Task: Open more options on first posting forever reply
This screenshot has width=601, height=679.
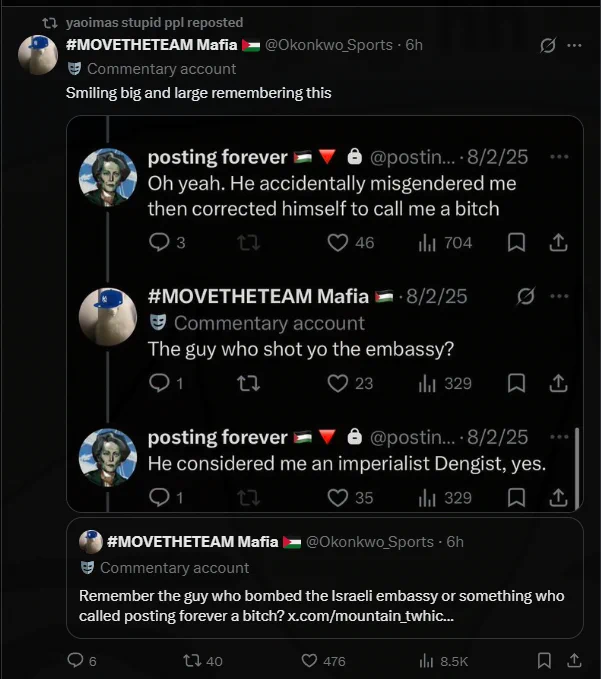Action: [x=559, y=157]
